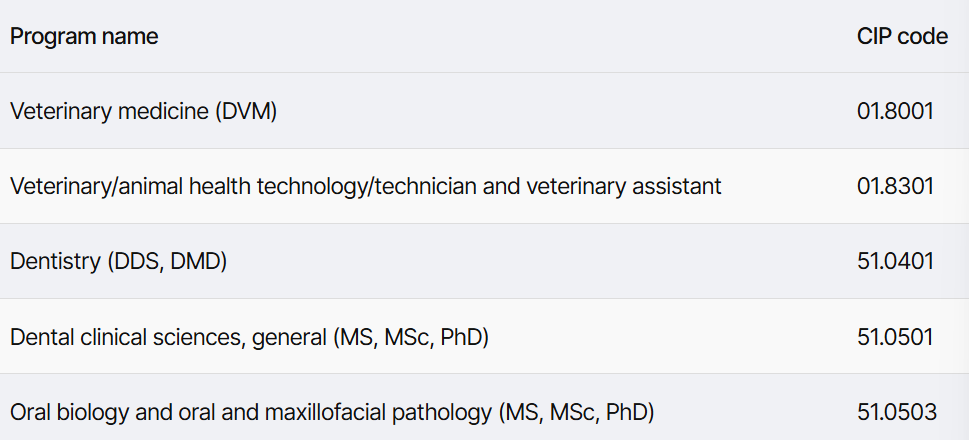Click the words veterinary assistant

tap(624, 187)
